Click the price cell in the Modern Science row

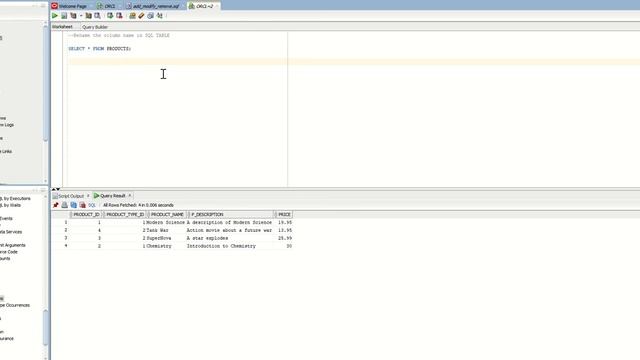click(x=284, y=222)
